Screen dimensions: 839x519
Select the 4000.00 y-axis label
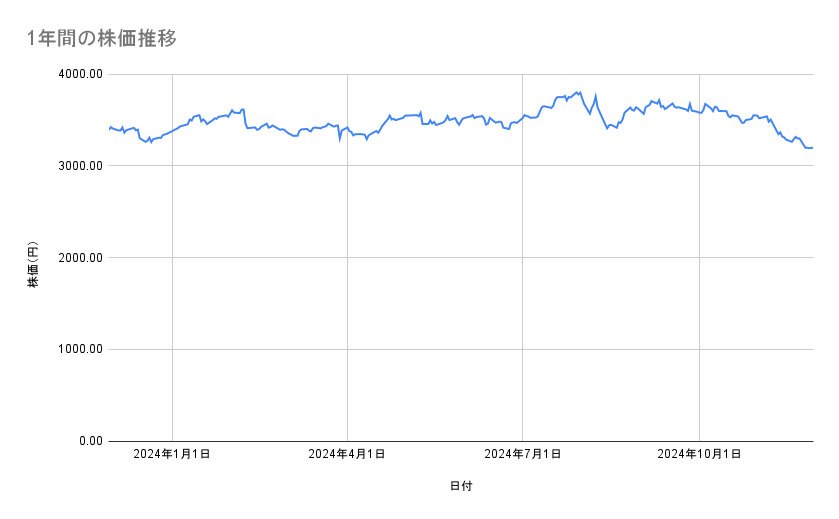tap(78, 74)
